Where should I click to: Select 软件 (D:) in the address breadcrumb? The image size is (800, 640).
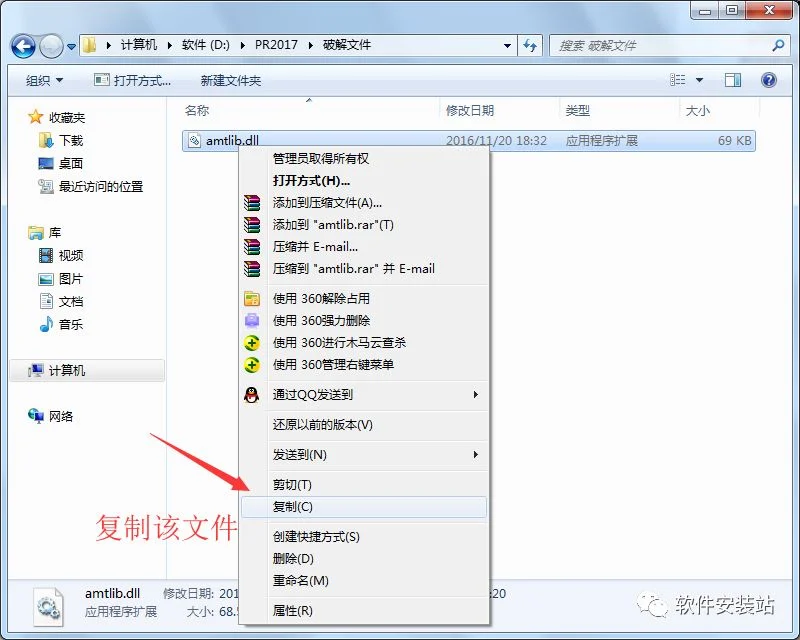pyautogui.click(x=206, y=45)
